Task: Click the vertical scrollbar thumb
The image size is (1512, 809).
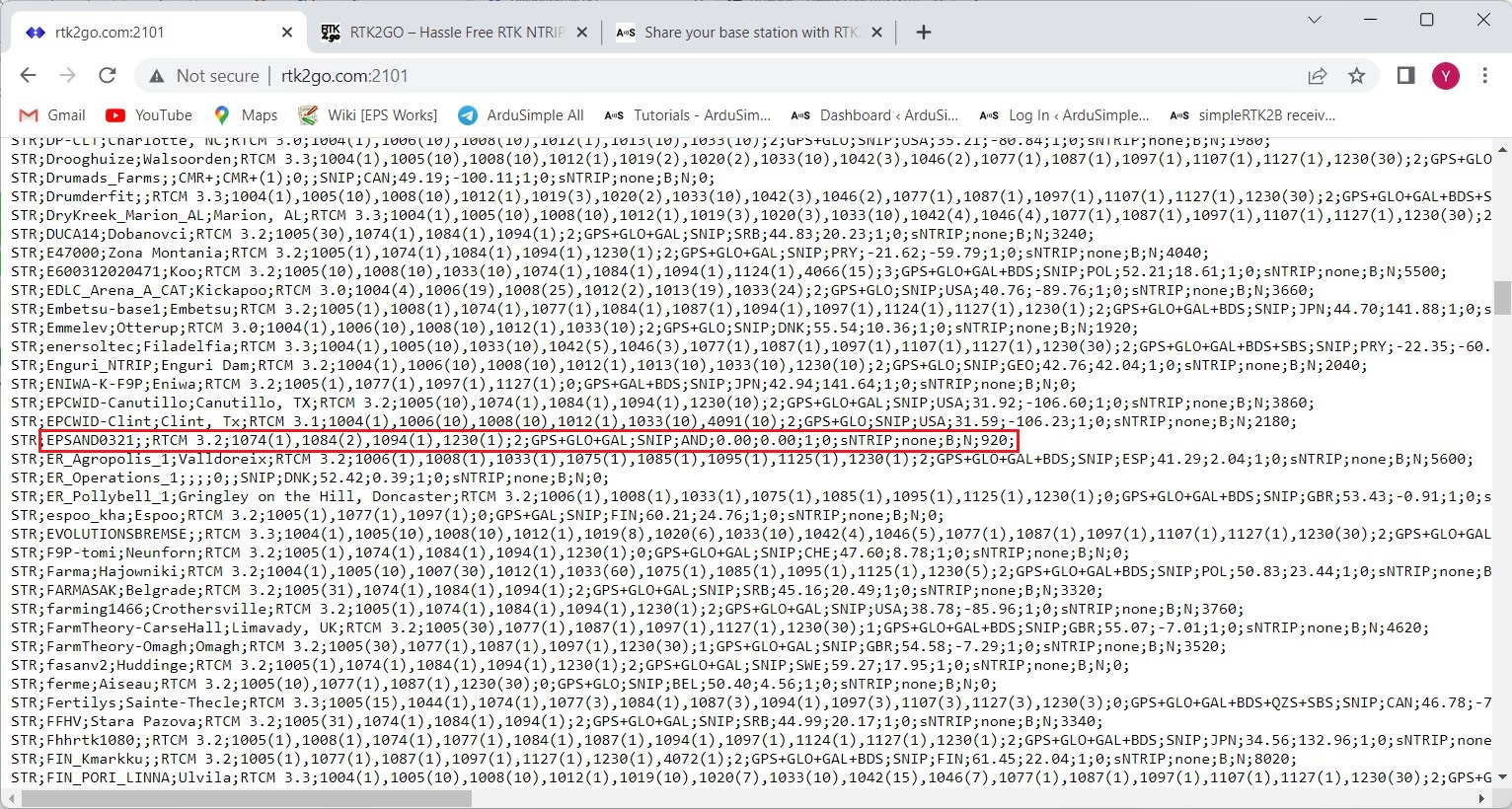Action: click(1502, 297)
